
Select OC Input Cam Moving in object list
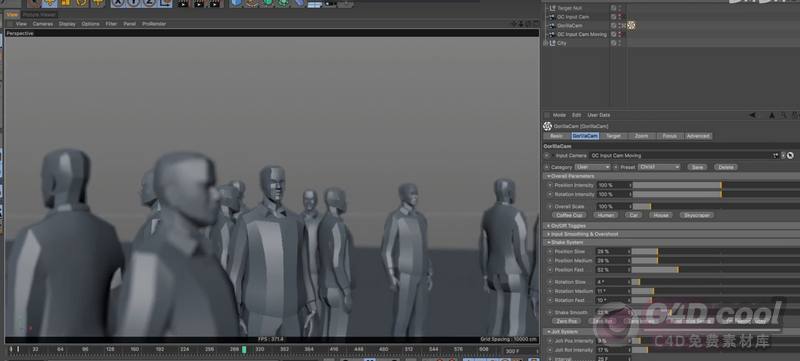[x=582, y=35]
